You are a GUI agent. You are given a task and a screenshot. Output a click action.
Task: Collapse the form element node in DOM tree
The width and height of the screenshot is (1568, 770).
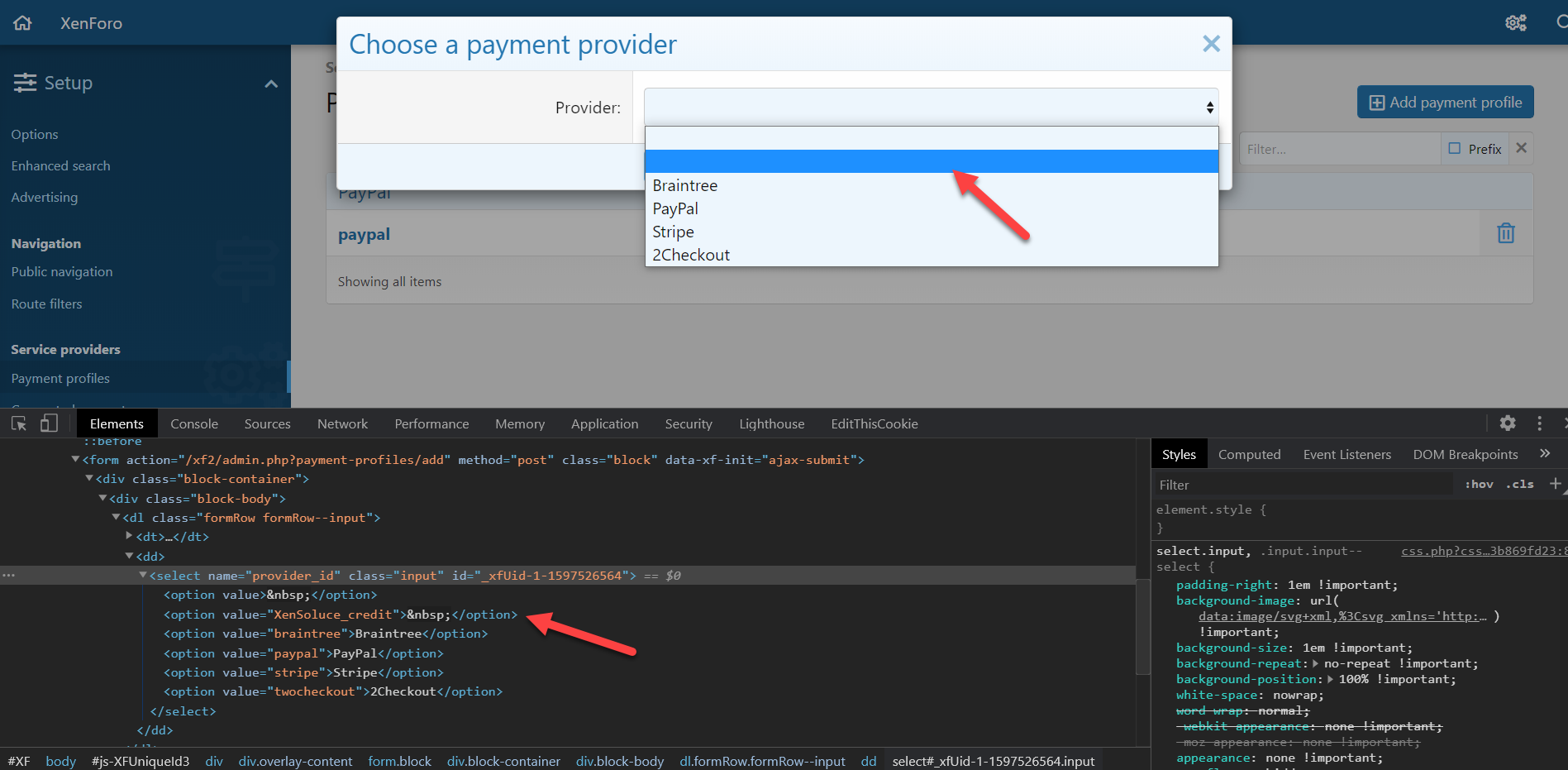tap(75, 459)
